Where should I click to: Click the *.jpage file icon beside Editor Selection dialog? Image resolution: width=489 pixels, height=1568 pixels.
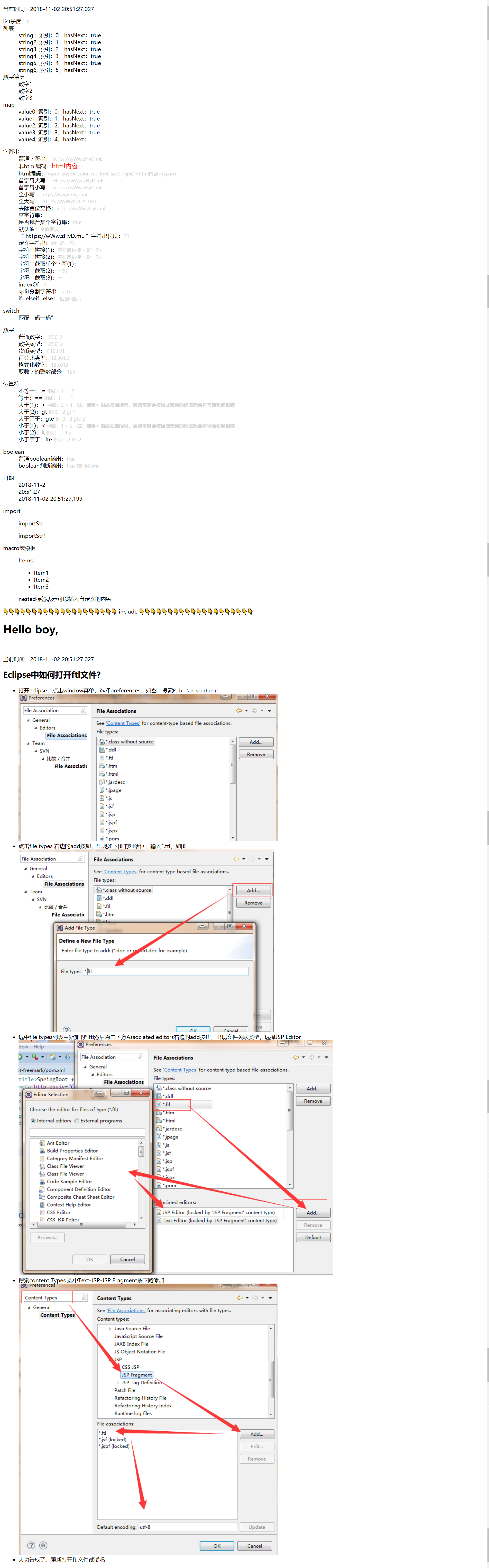pyautogui.click(x=159, y=1136)
